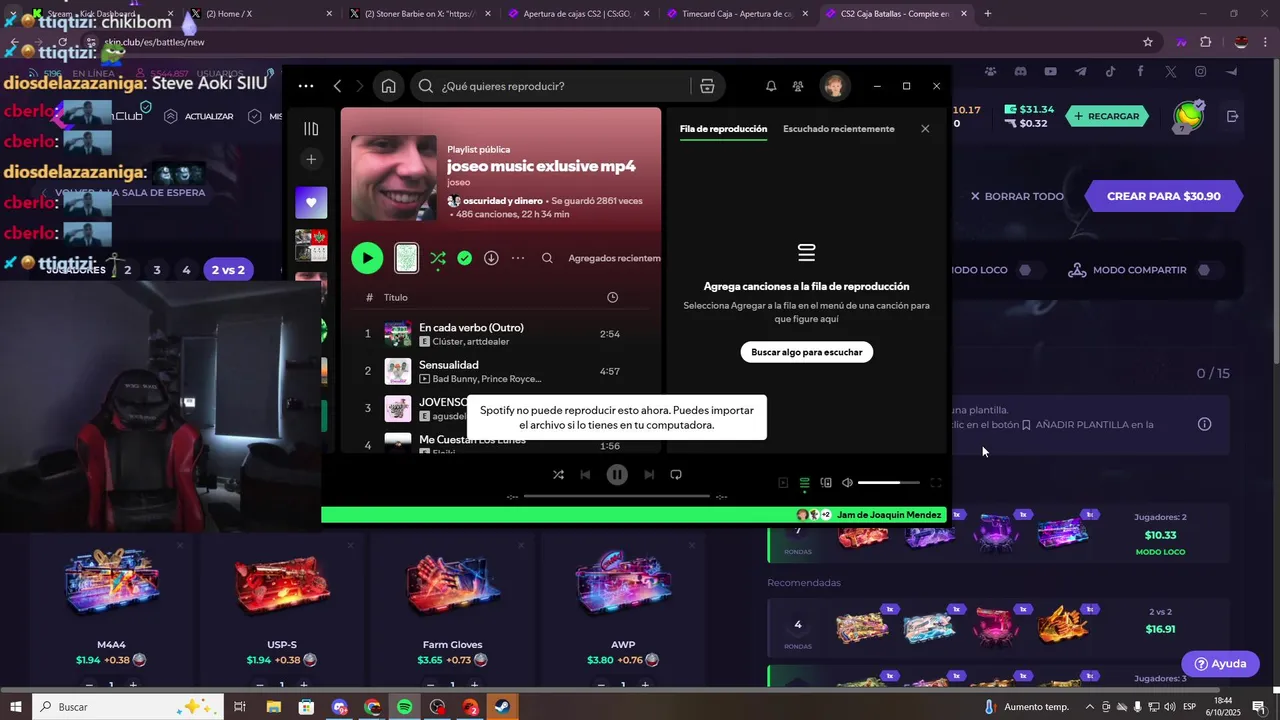1280x720 pixels.
Task: Open Agregados recientemente sort dropdown
Action: (614, 258)
